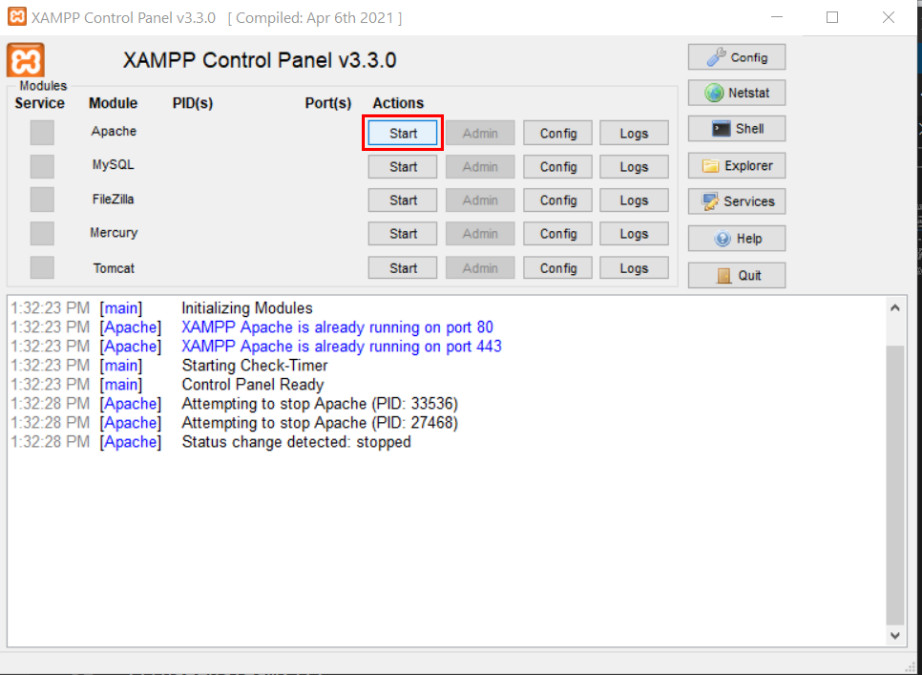Image resolution: width=922 pixels, height=675 pixels.
Task: Toggle the Apache service checkbox
Action: click(42, 132)
